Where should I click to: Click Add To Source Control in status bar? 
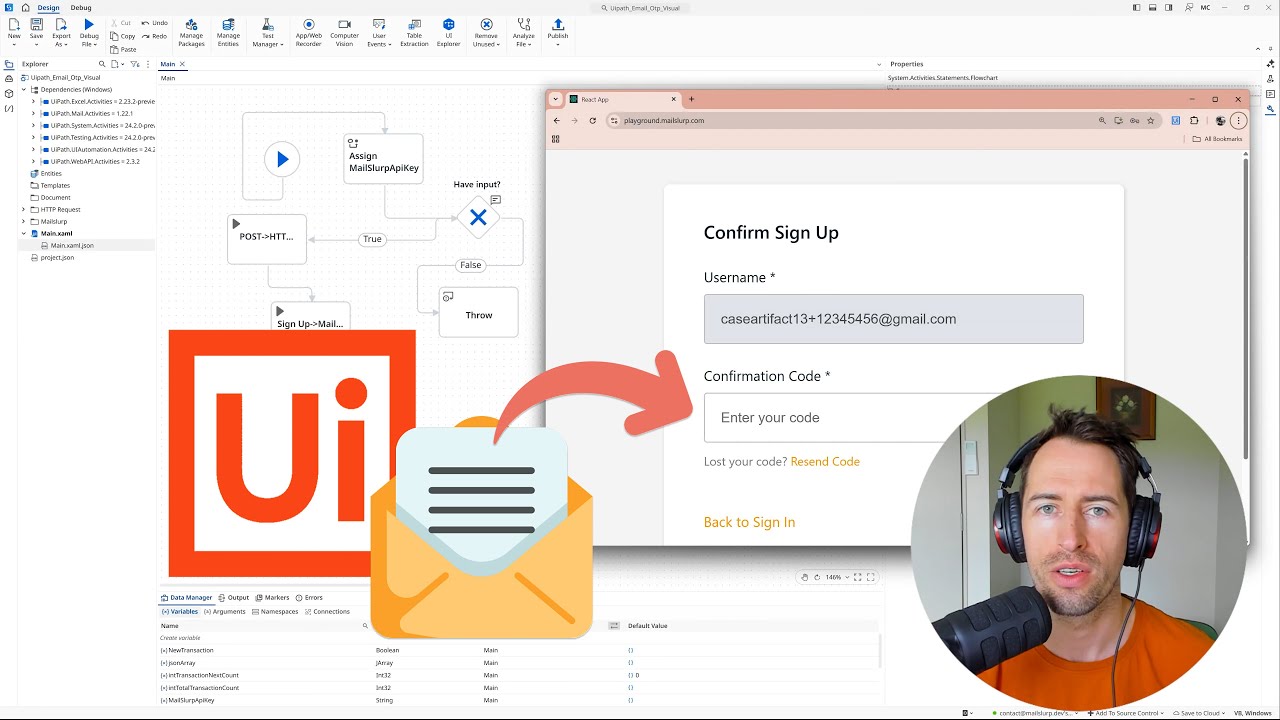coord(1125,713)
